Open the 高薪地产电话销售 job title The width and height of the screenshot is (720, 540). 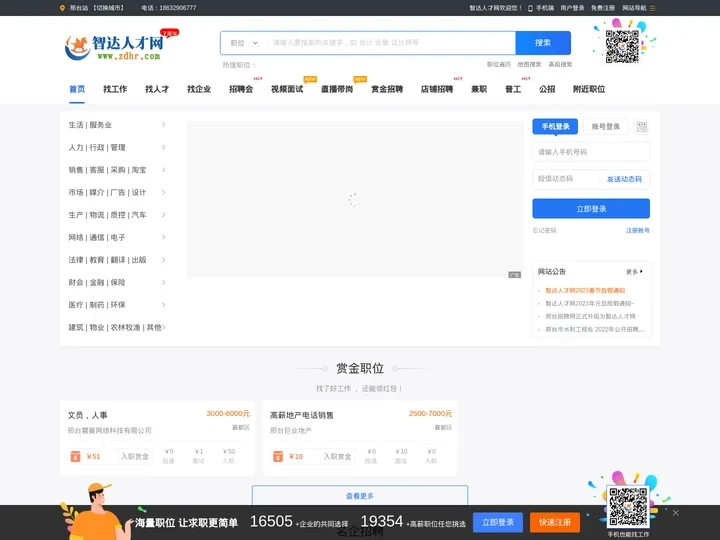[302, 416]
